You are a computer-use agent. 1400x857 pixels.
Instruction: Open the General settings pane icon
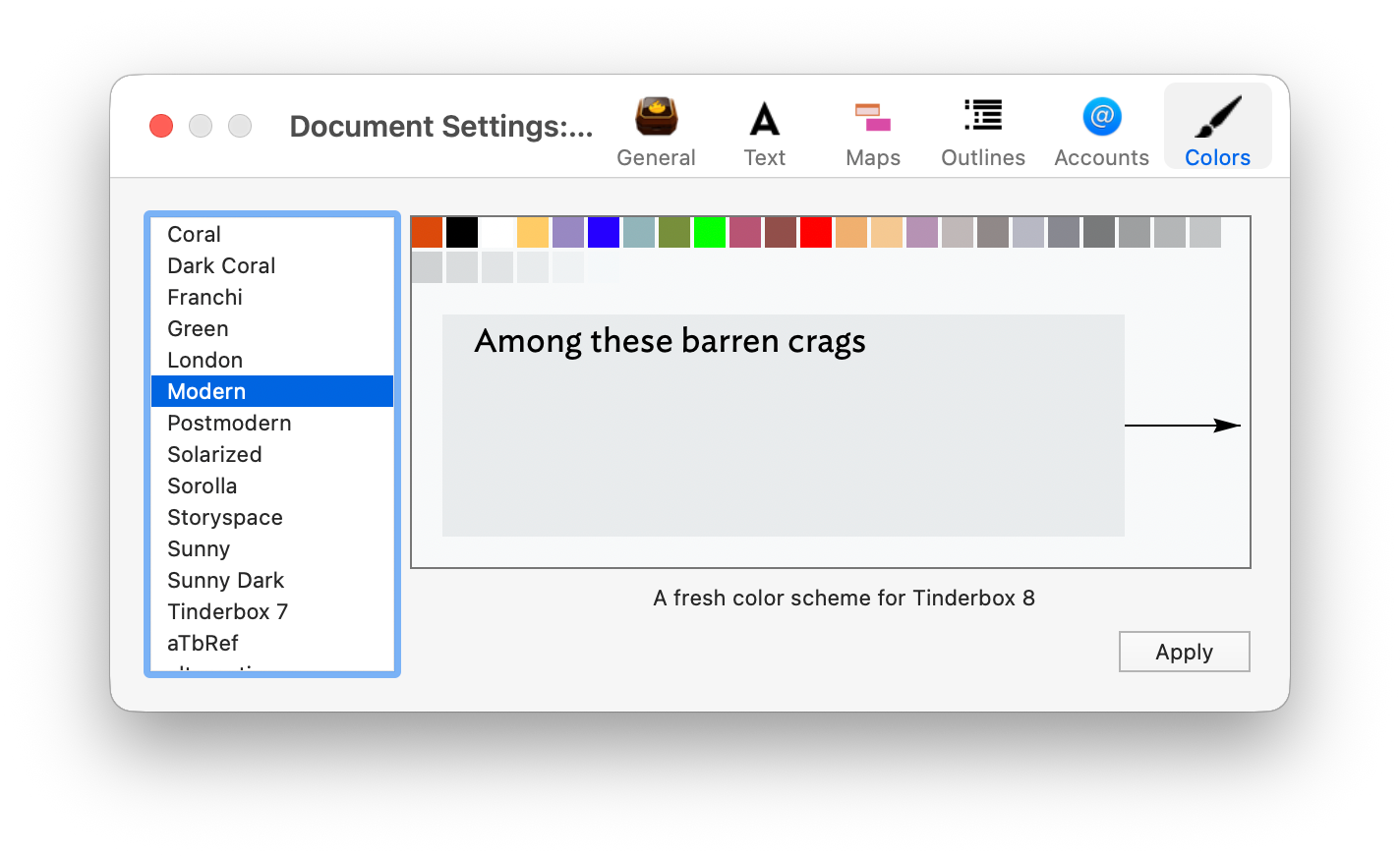pyautogui.click(x=656, y=118)
